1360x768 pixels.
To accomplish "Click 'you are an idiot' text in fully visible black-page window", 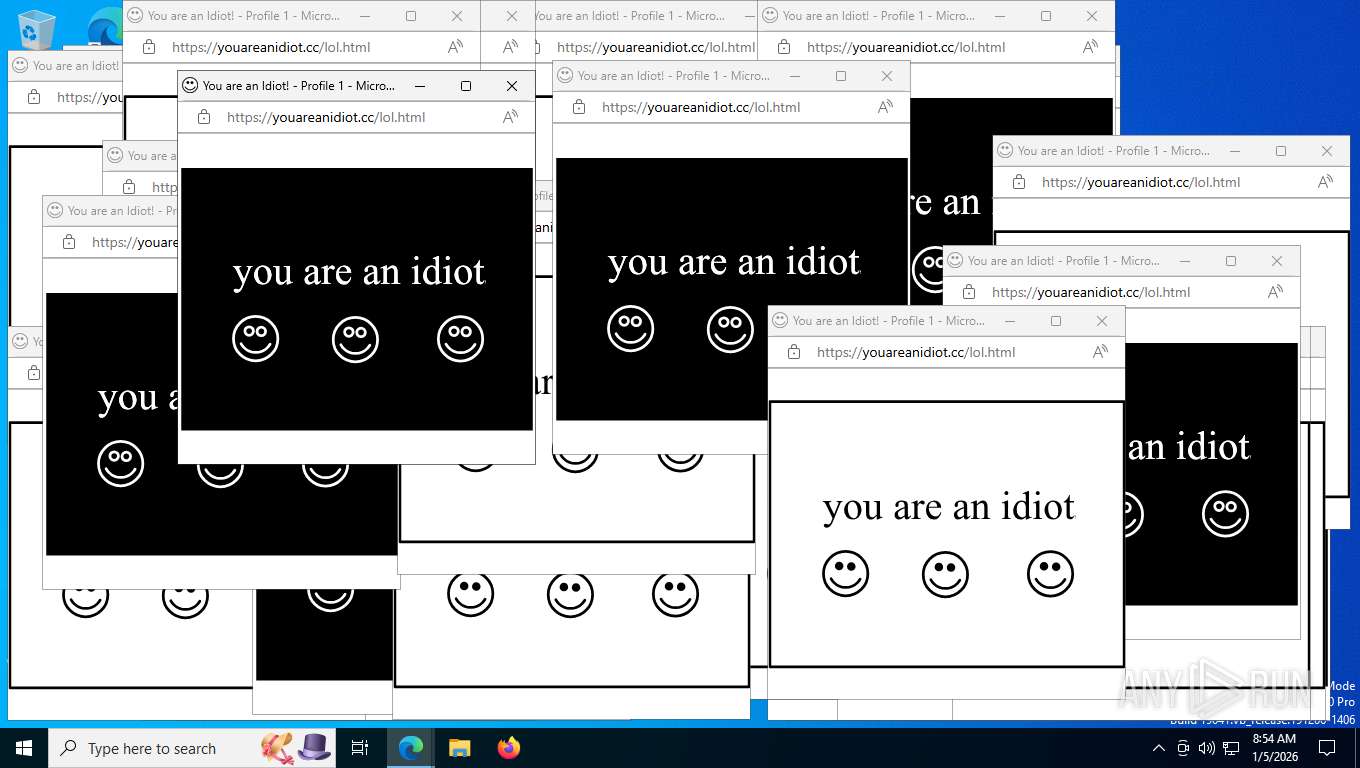I will tap(359, 272).
